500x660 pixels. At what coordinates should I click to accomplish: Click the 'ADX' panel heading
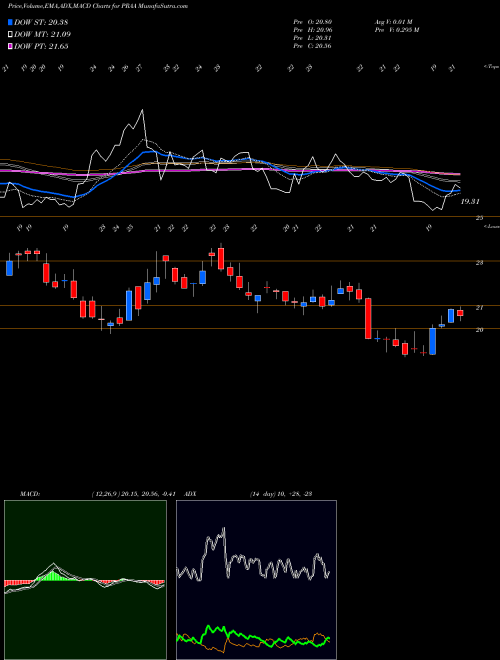(x=191, y=494)
